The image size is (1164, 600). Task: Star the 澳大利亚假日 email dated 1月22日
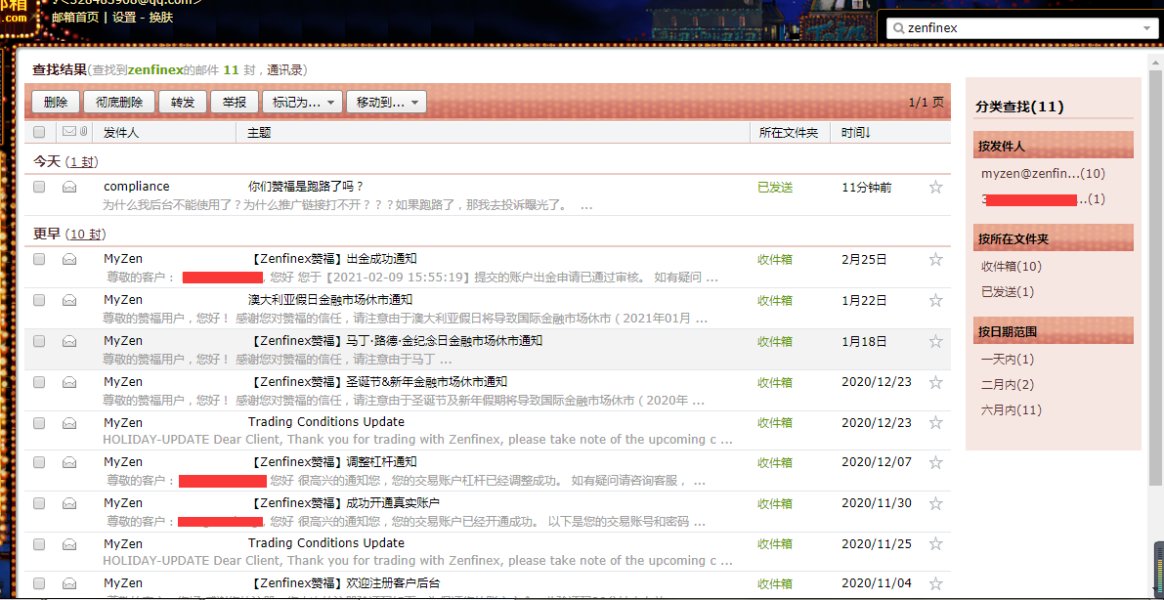[x=935, y=301]
